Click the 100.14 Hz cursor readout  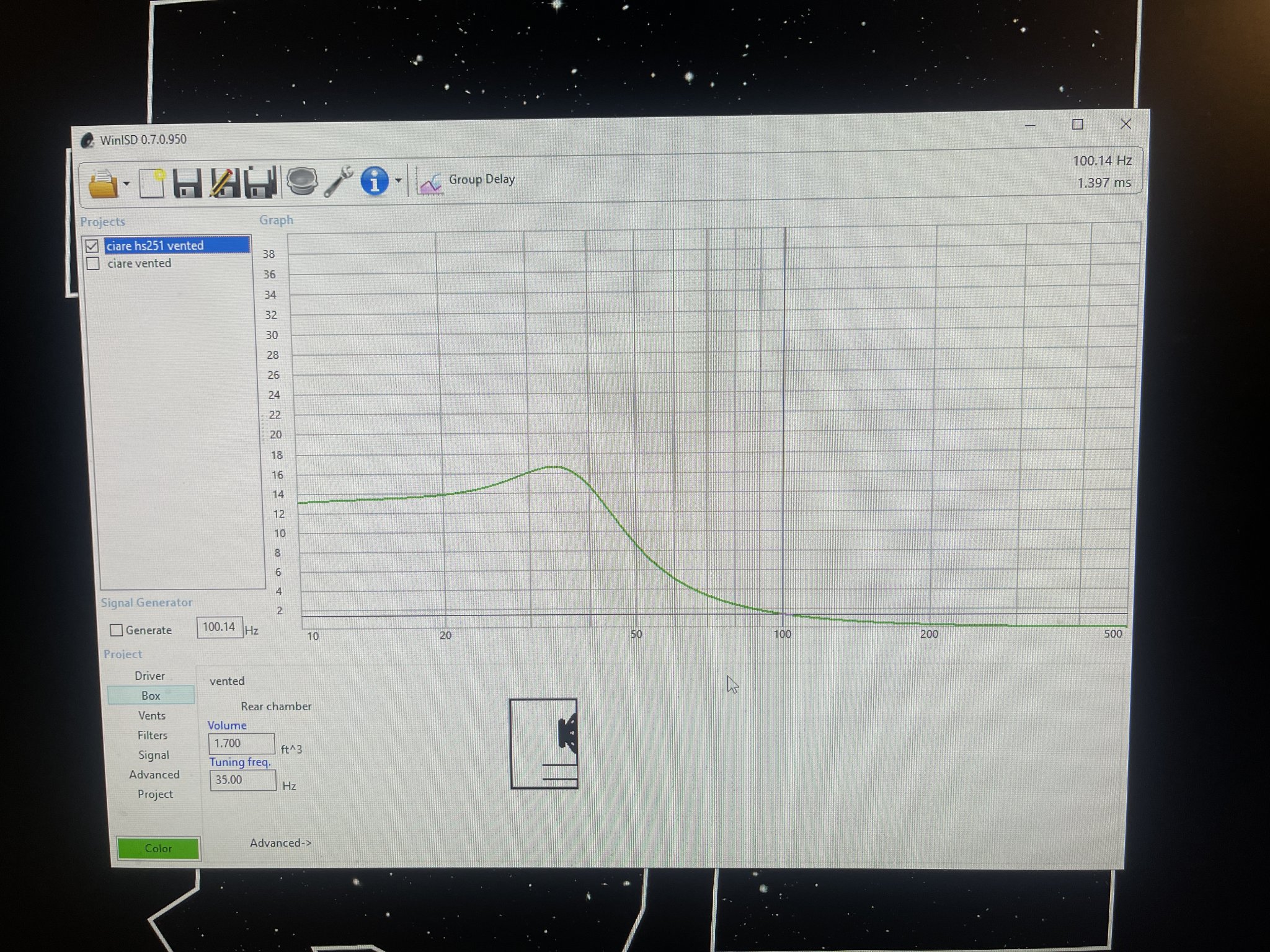click(x=1102, y=161)
